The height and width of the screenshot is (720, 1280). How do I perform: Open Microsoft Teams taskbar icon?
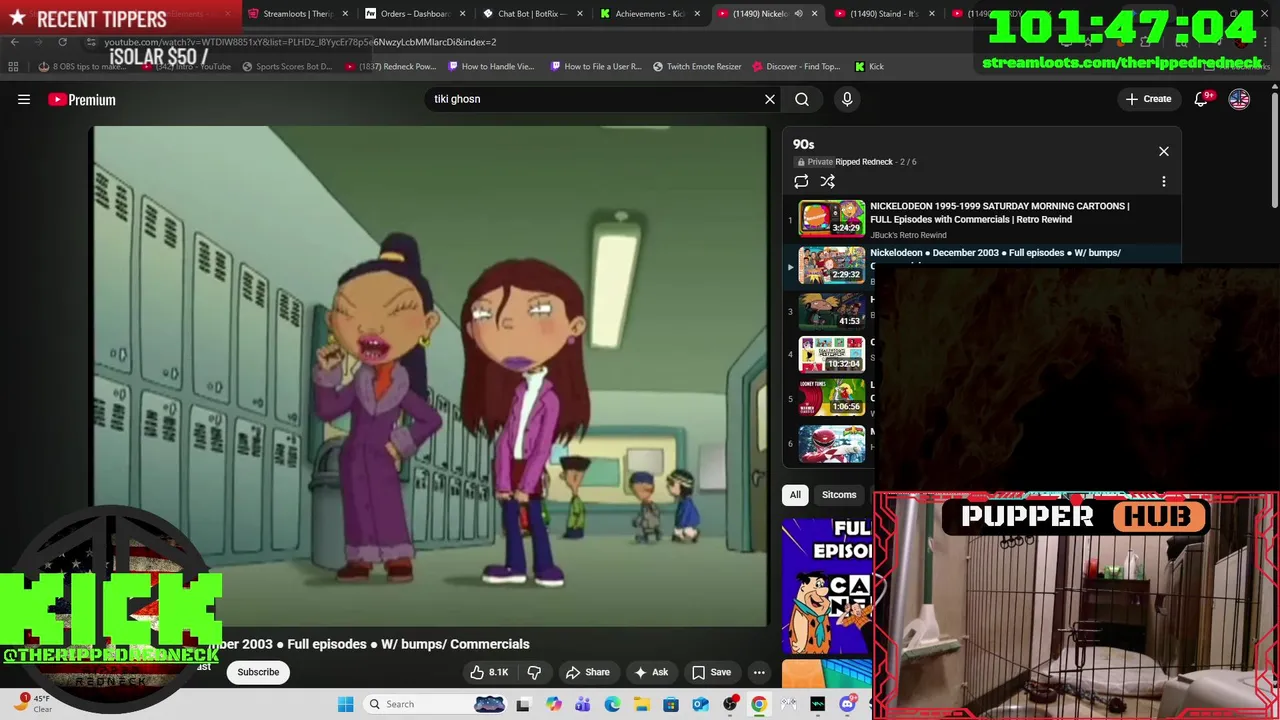(x=583, y=704)
